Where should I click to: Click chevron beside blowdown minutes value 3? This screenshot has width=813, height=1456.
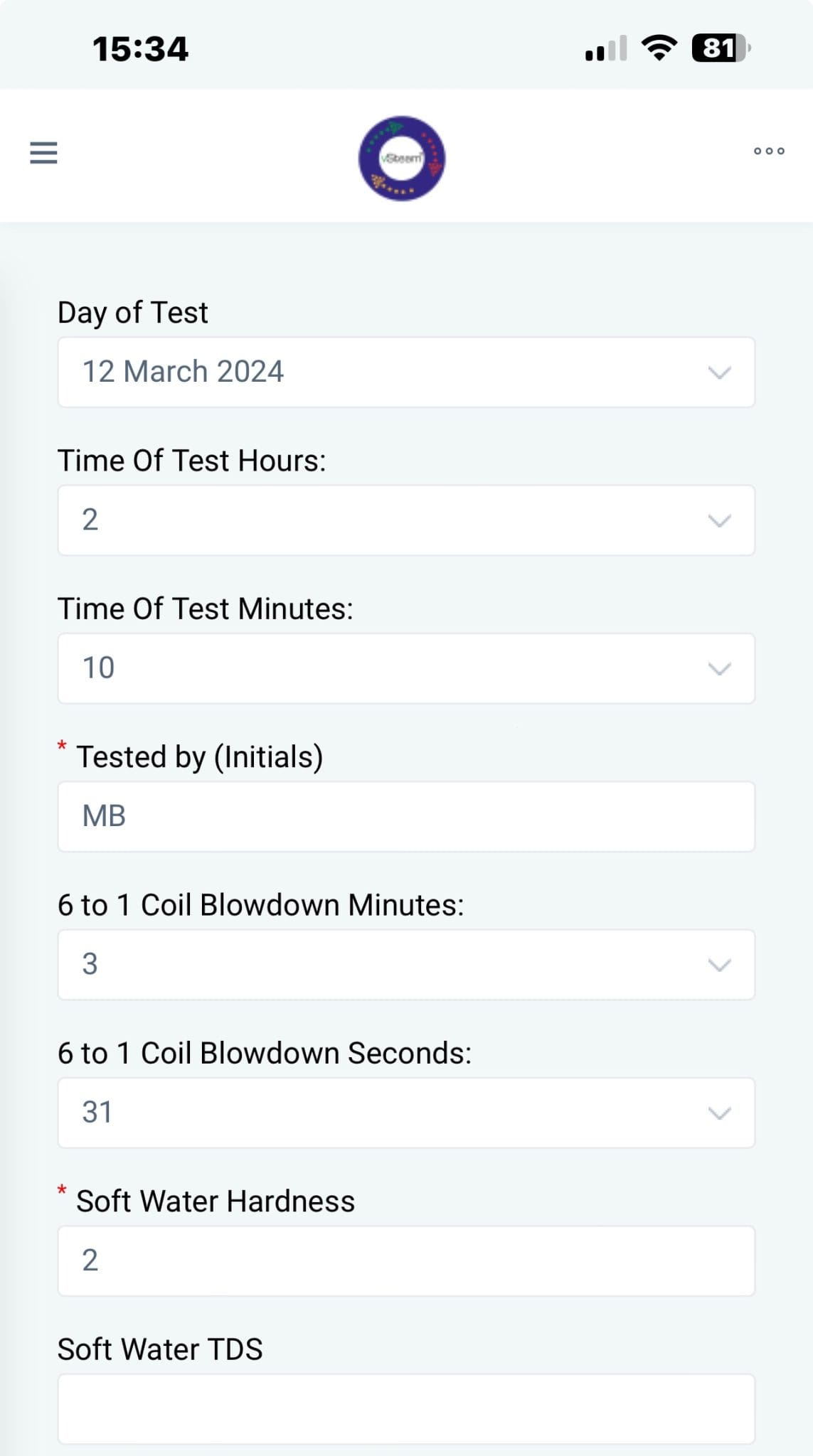tap(720, 965)
